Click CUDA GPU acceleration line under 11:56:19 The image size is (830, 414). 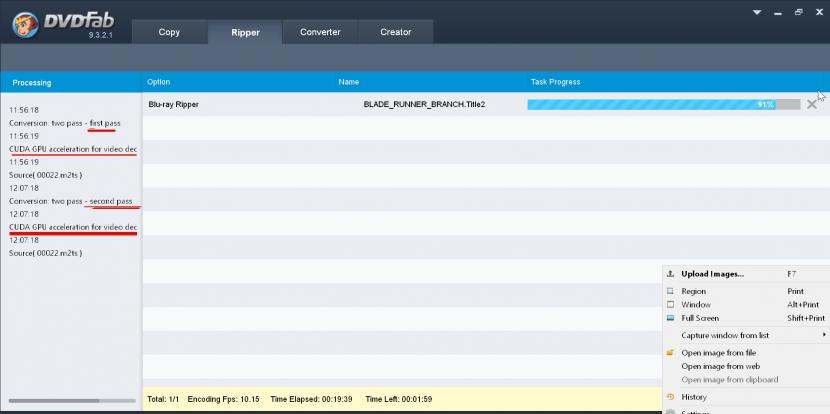73,149
